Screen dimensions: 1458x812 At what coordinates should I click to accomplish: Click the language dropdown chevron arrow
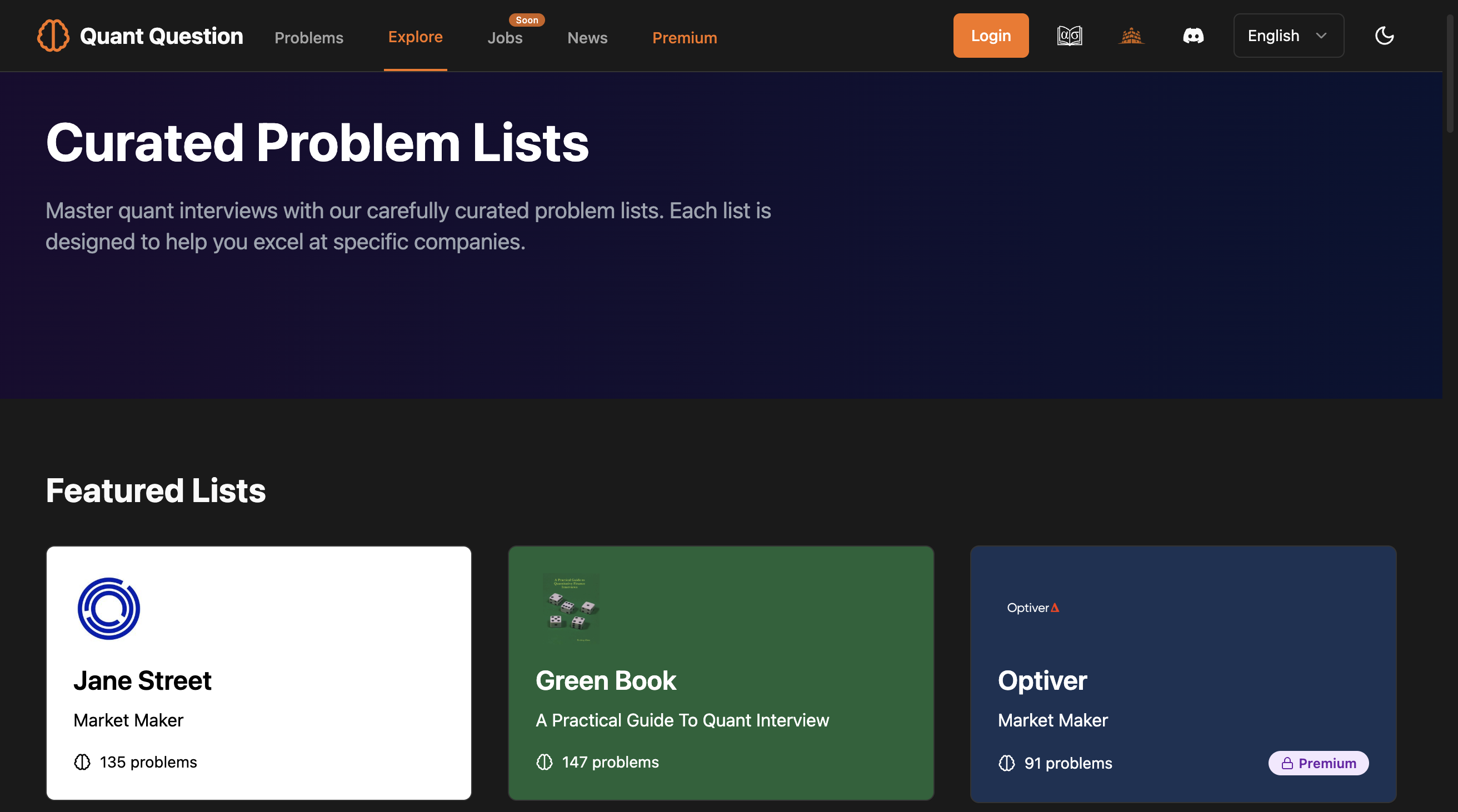click(x=1321, y=36)
